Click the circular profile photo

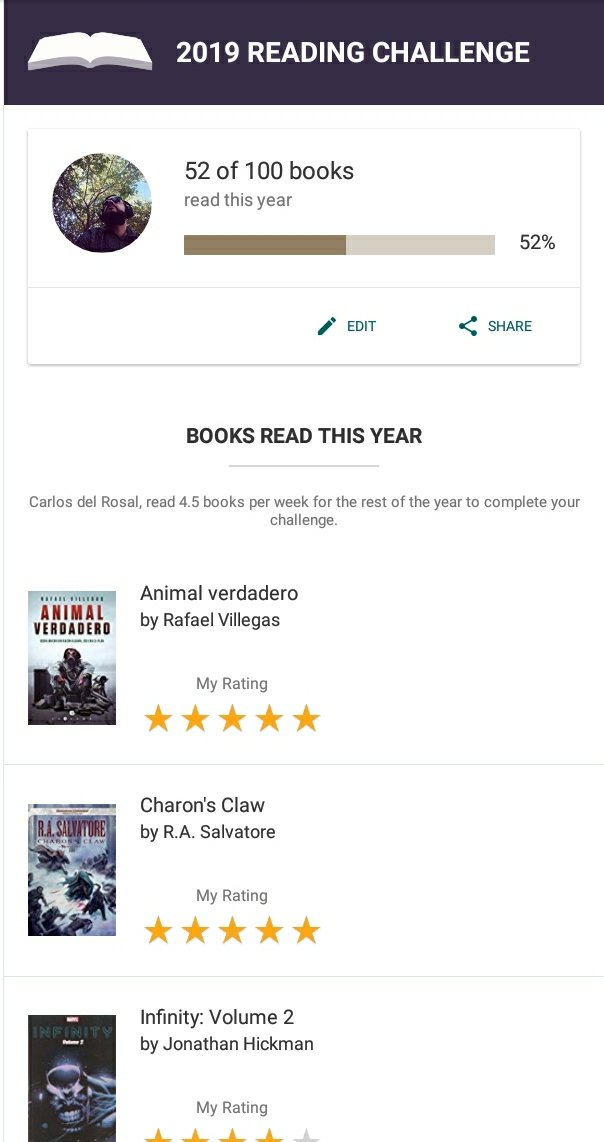(x=102, y=203)
